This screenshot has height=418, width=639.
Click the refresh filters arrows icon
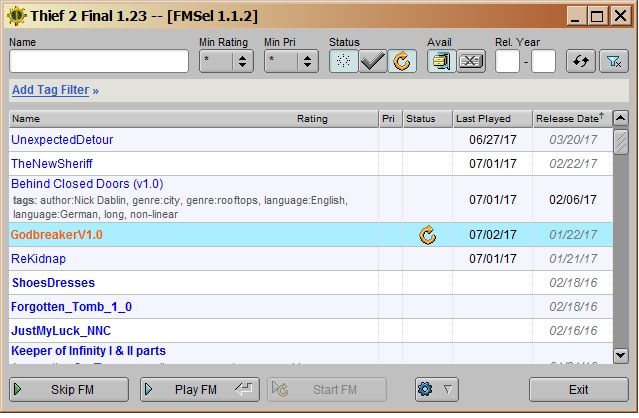point(580,61)
